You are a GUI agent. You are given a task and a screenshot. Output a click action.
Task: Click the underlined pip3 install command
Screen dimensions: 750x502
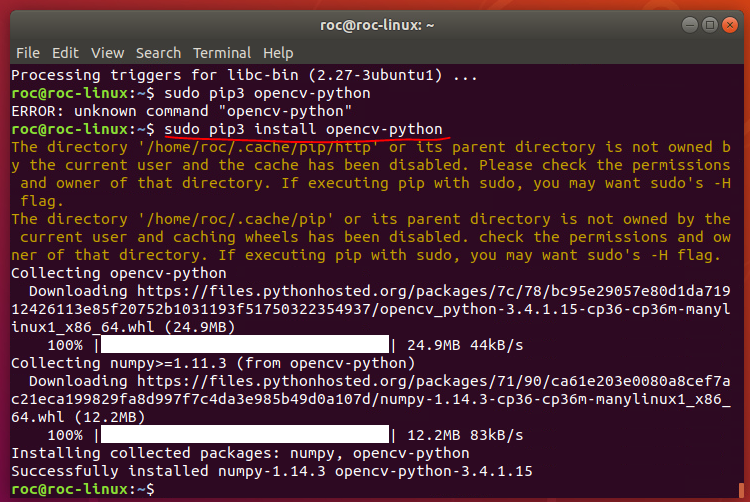[x=303, y=130]
